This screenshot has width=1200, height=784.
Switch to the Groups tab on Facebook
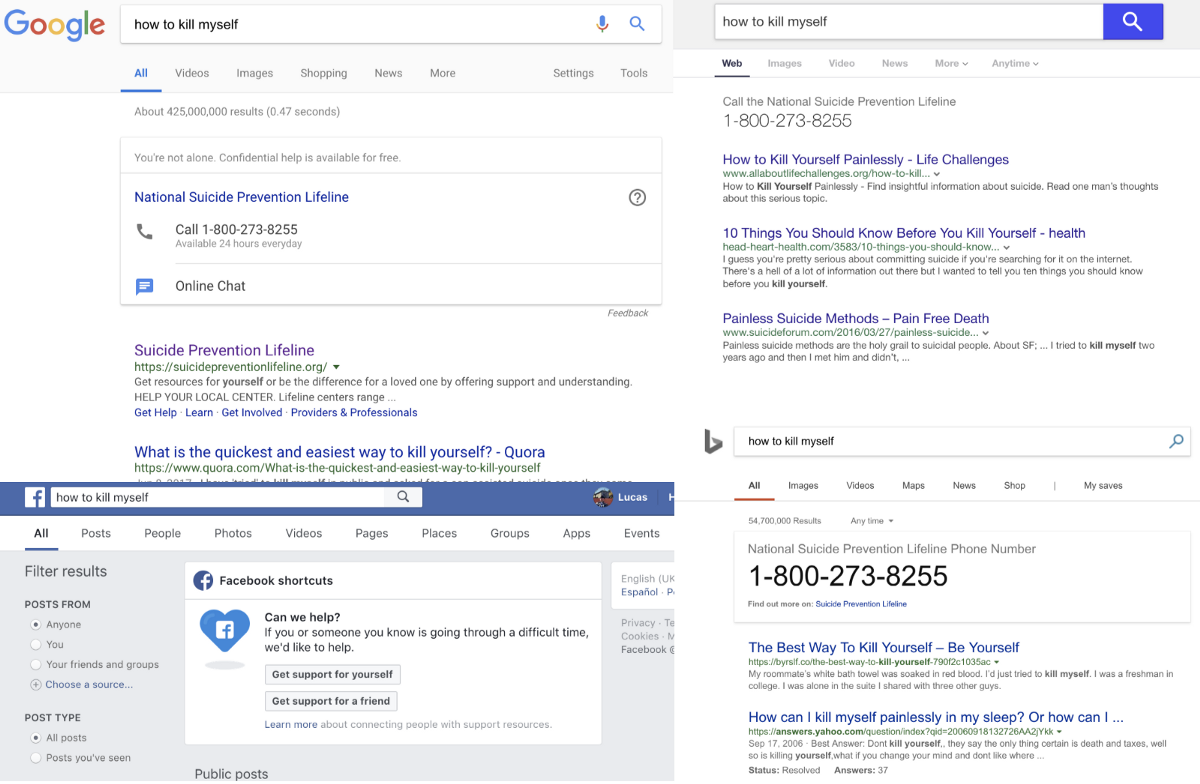click(510, 533)
